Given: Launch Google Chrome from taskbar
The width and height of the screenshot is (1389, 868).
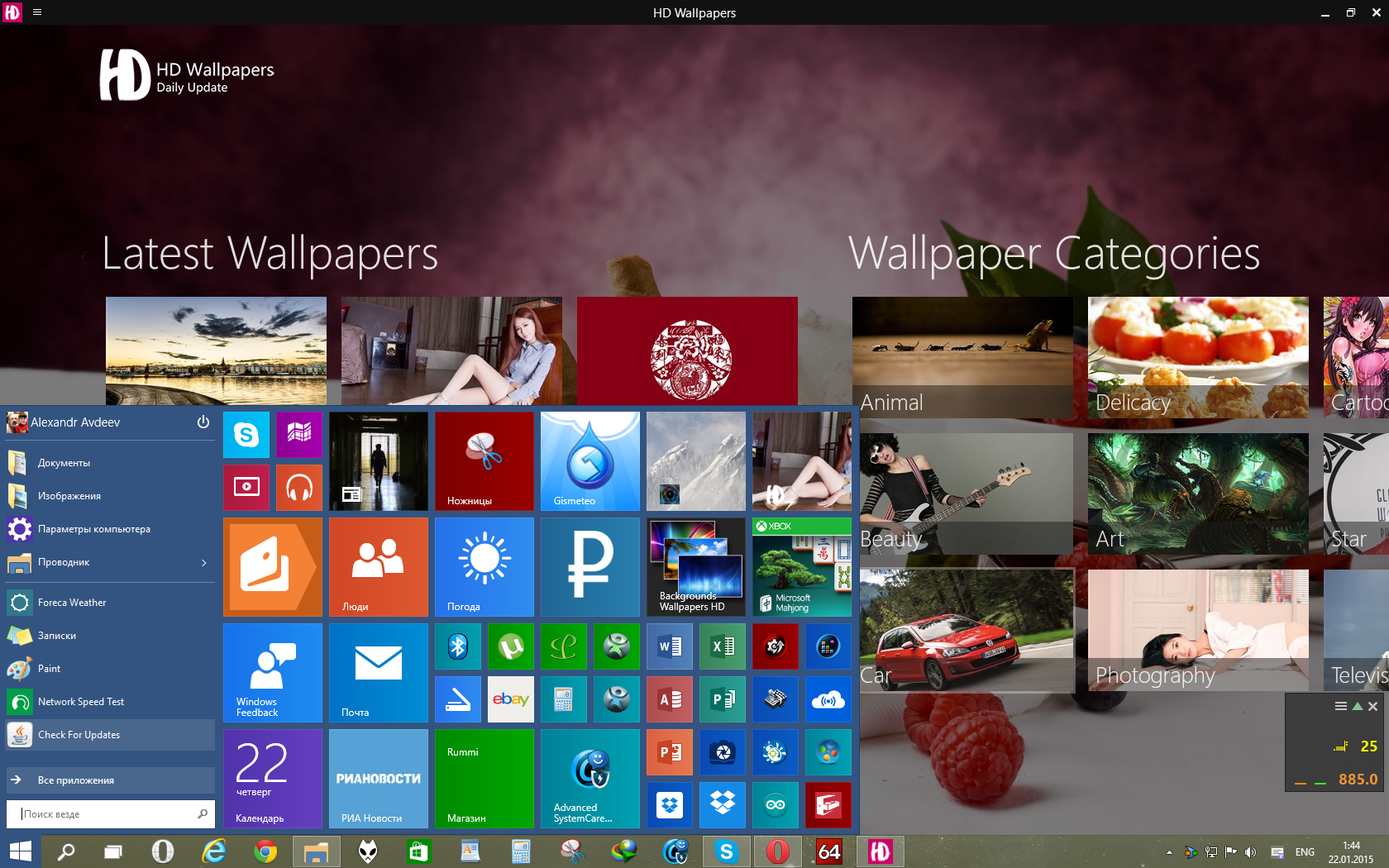Looking at the screenshot, I should [265, 851].
